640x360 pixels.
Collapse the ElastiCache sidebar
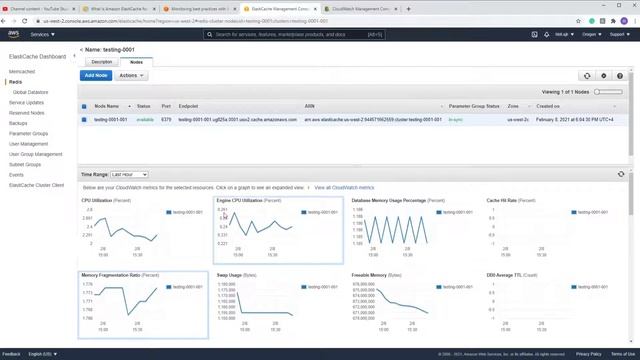click(74, 56)
